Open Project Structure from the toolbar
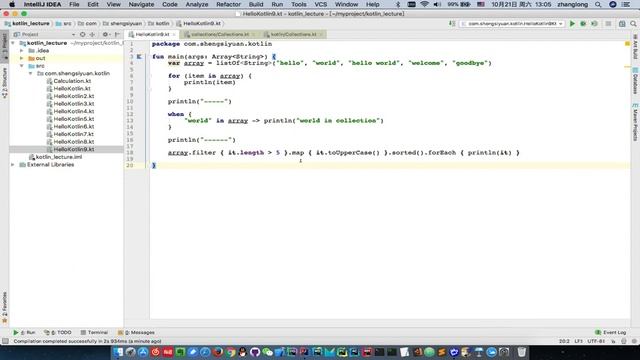 (622, 24)
